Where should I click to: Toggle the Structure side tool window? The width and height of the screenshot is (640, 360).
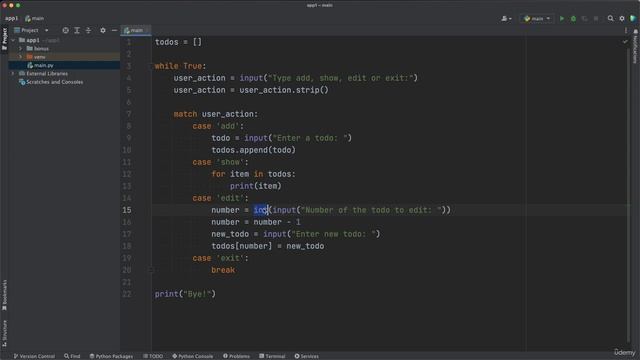[4, 333]
